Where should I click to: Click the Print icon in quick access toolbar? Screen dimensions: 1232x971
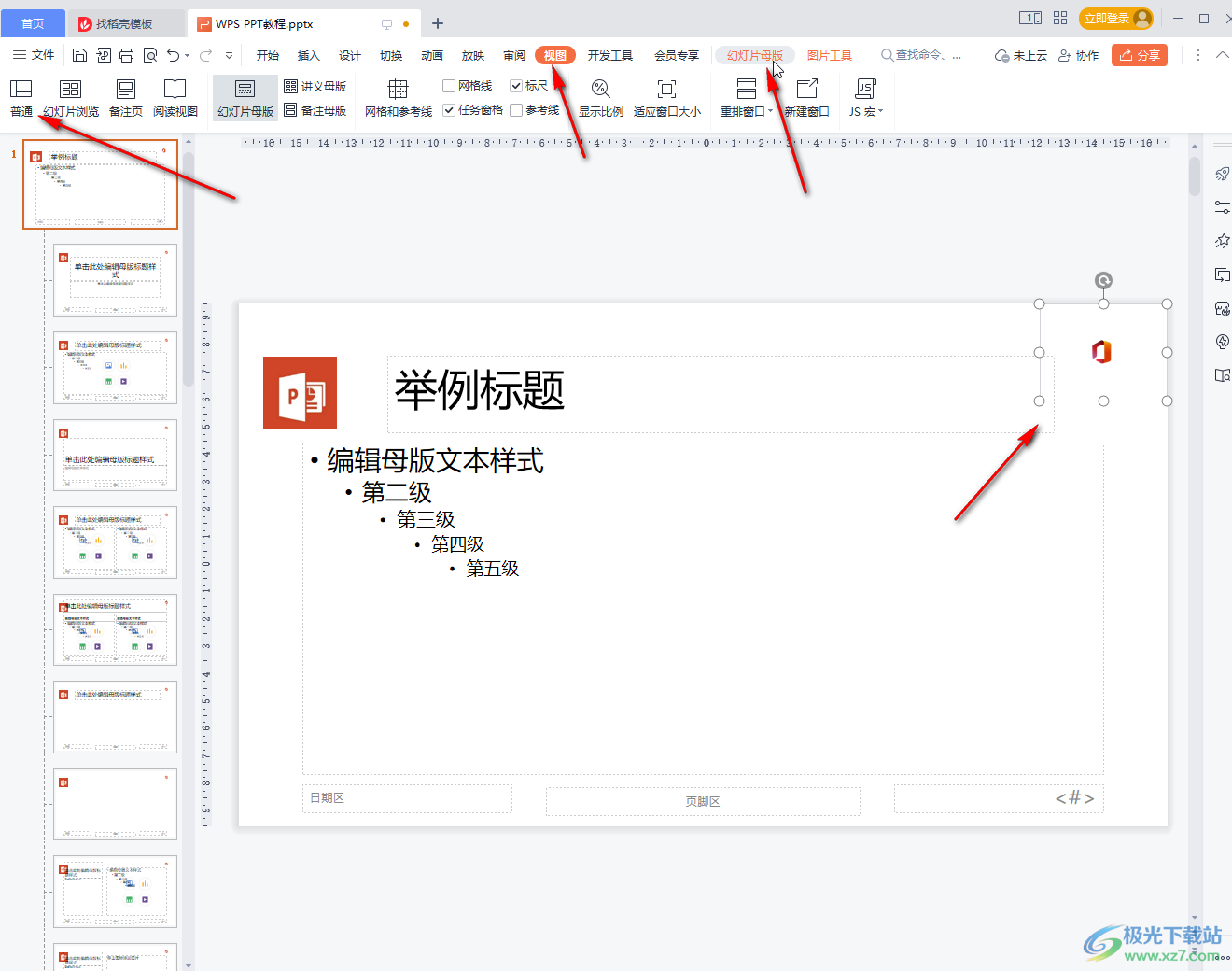pyautogui.click(x=127, y=55)
